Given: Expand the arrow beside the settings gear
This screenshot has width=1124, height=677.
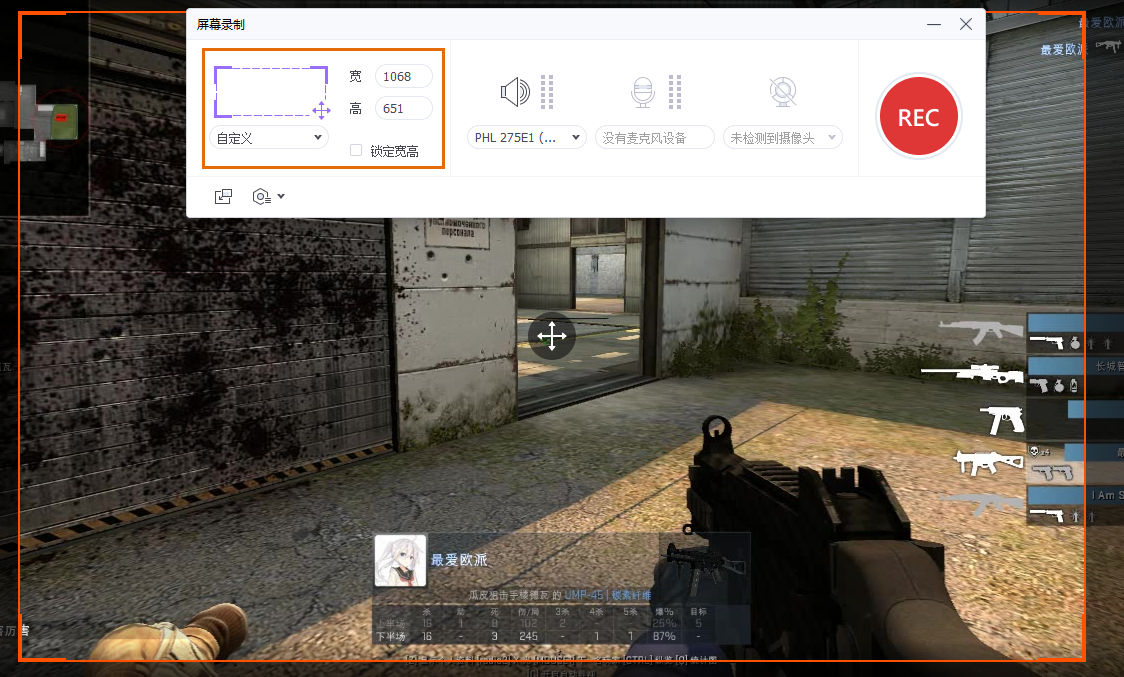Looking at the screenshot, I should pos(281,196).
